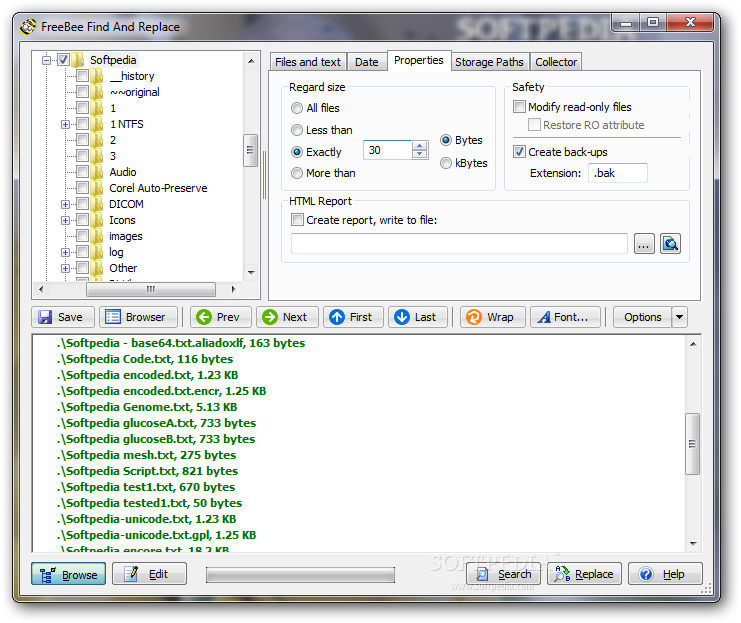Select the All files radio button
The width and height of the screenshot is (741, 623).
pos(297,108)
